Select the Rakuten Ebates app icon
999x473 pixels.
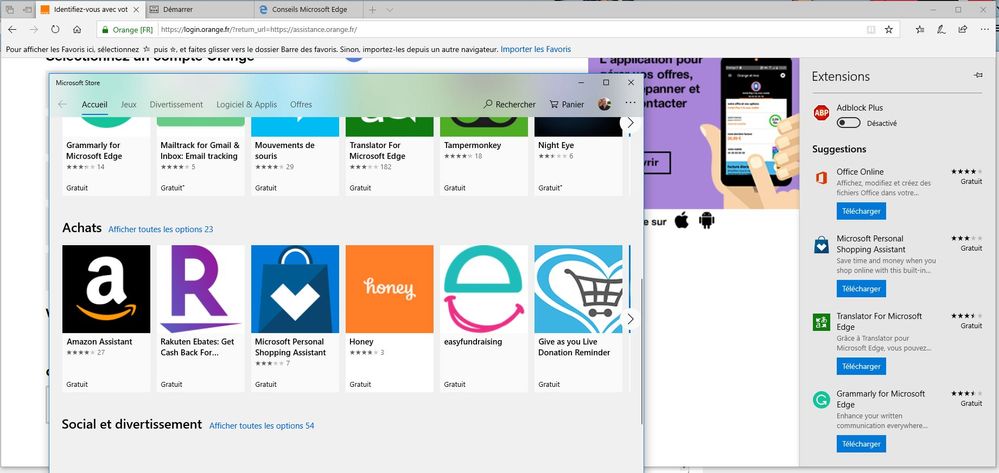tap(200, 288)
